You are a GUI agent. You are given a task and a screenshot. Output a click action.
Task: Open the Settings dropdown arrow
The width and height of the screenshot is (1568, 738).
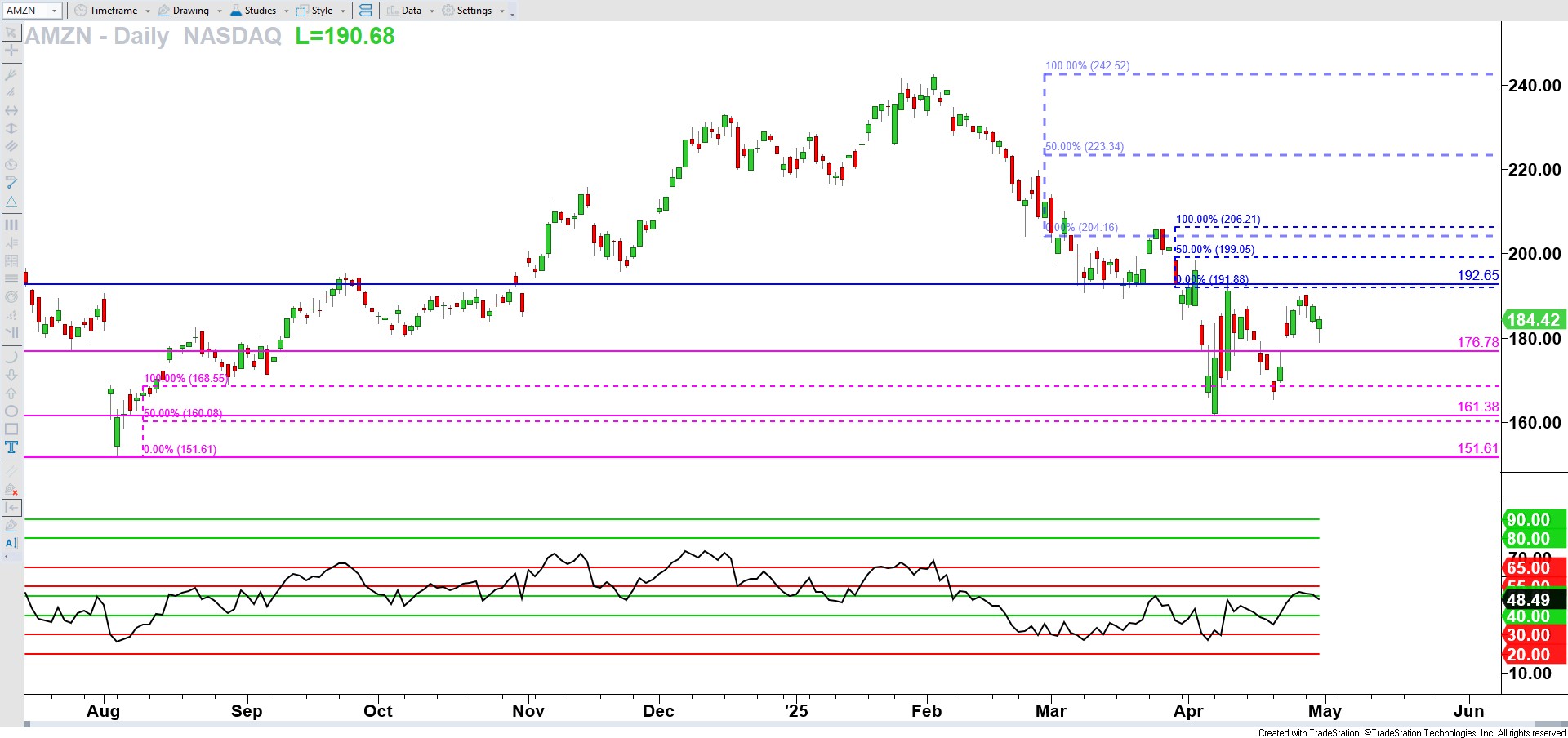502,11
